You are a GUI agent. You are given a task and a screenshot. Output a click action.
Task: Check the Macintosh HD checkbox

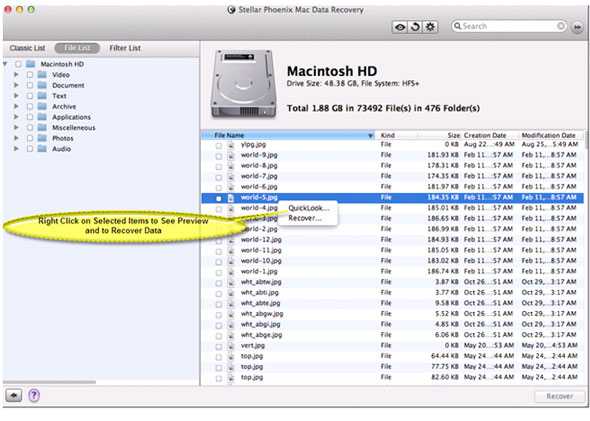(x=18, y=64)
